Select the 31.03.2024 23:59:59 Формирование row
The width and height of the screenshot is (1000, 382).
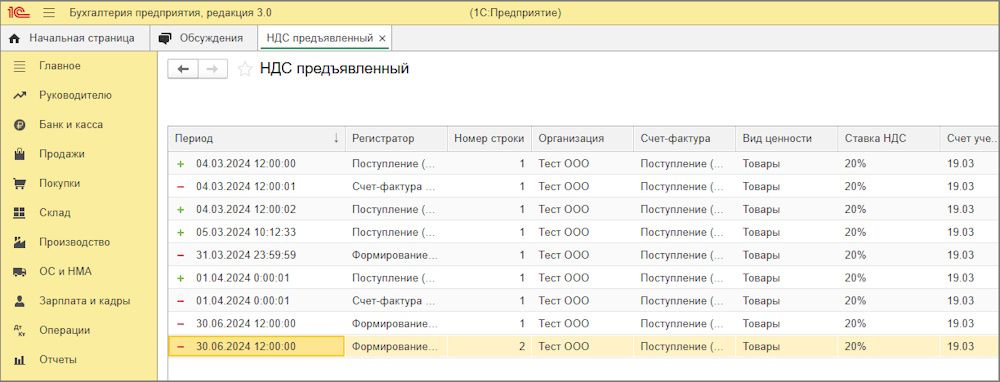[584, 255]
